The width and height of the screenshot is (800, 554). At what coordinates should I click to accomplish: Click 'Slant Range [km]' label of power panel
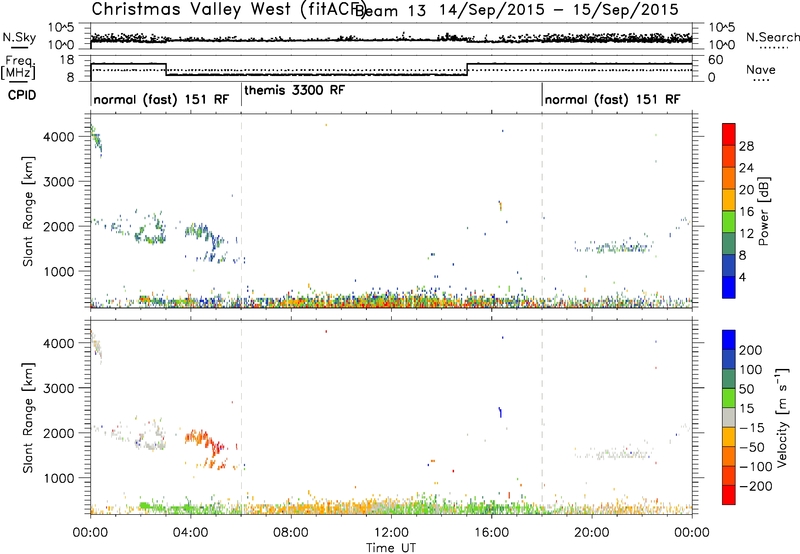pos(28,211)
